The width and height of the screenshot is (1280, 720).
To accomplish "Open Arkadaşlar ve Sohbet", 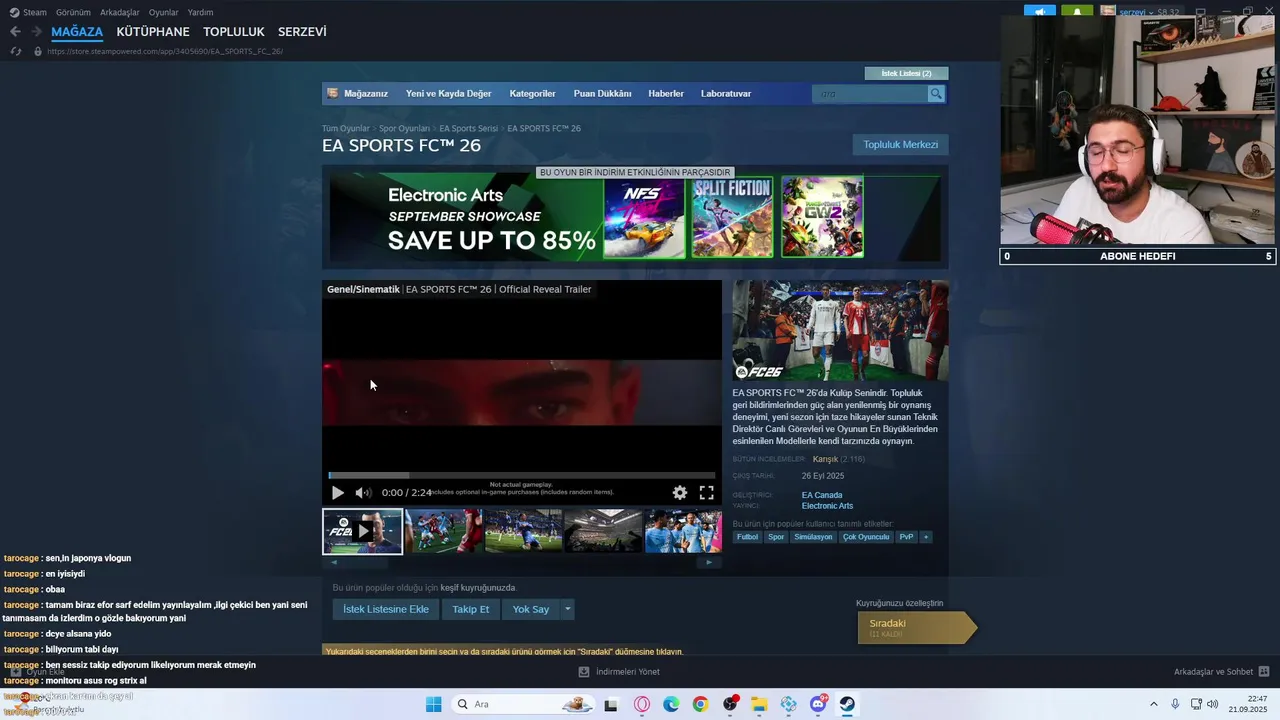I will (1221, 672).
